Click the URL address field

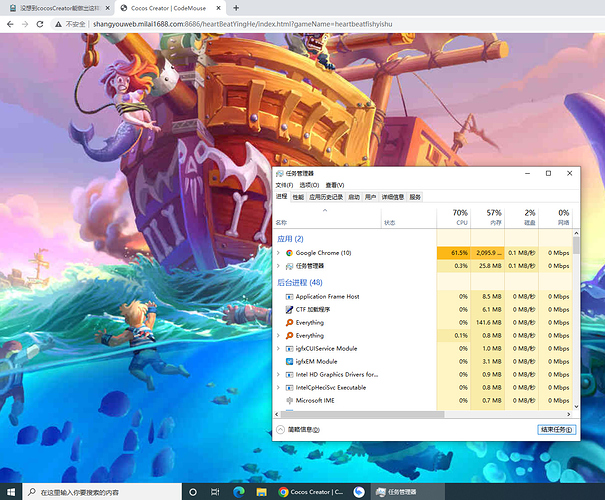click(242, 24)
